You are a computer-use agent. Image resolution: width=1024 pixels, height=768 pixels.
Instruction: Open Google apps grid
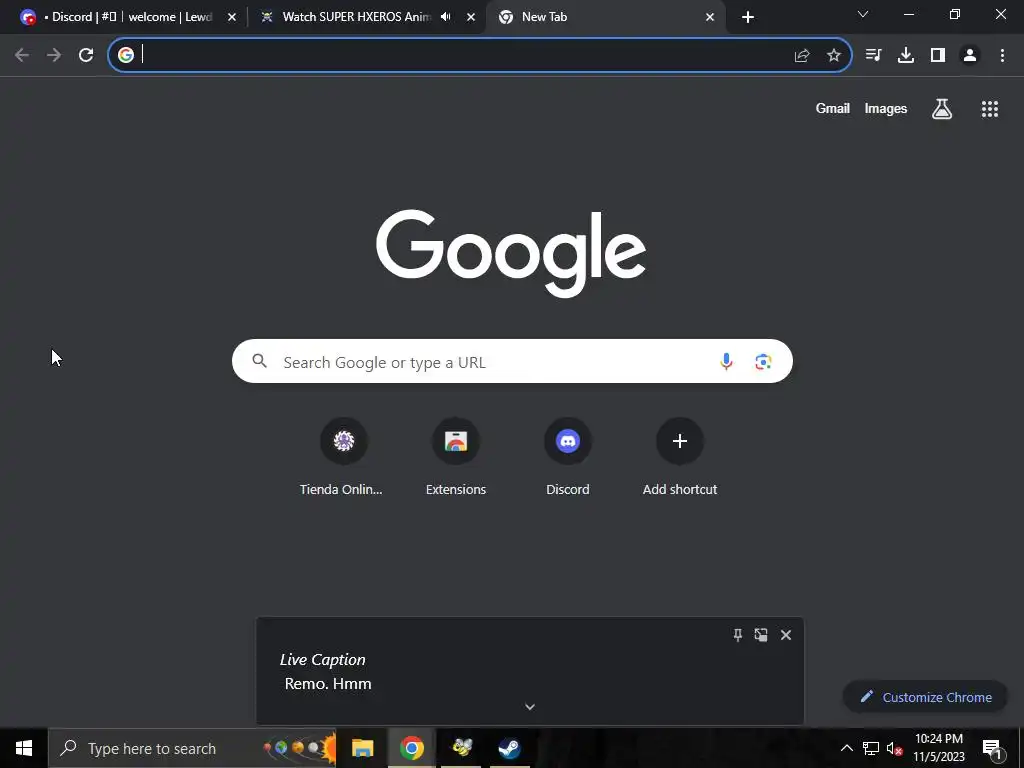point(990,109)
